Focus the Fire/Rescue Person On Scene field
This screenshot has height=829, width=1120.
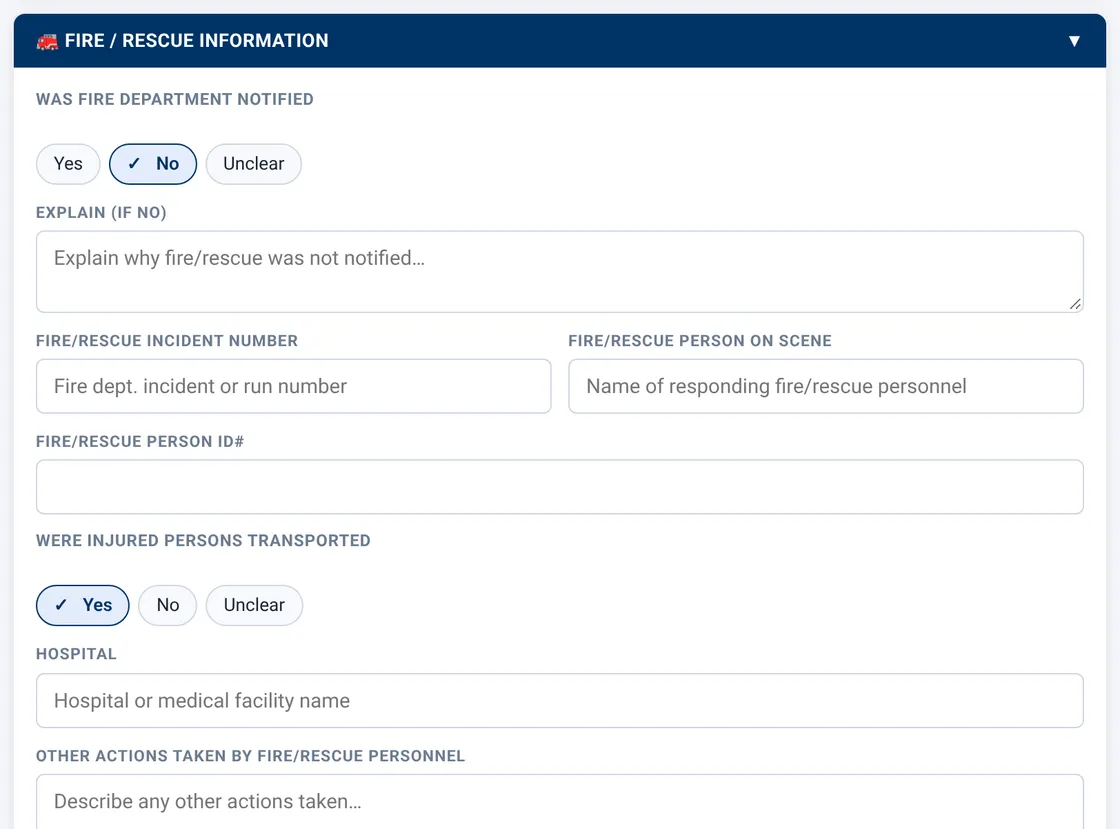coord(826,386)
